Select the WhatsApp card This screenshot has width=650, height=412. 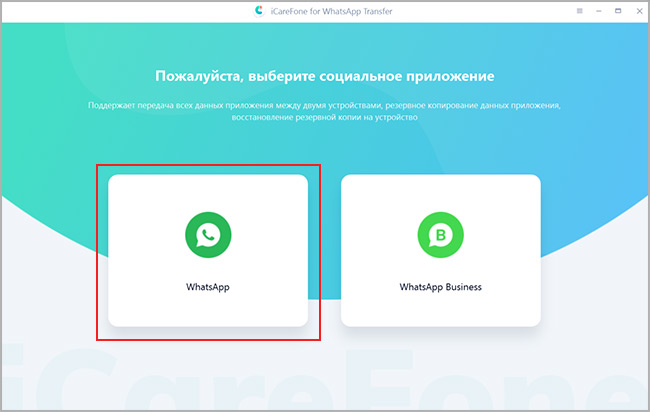(208, 250)
